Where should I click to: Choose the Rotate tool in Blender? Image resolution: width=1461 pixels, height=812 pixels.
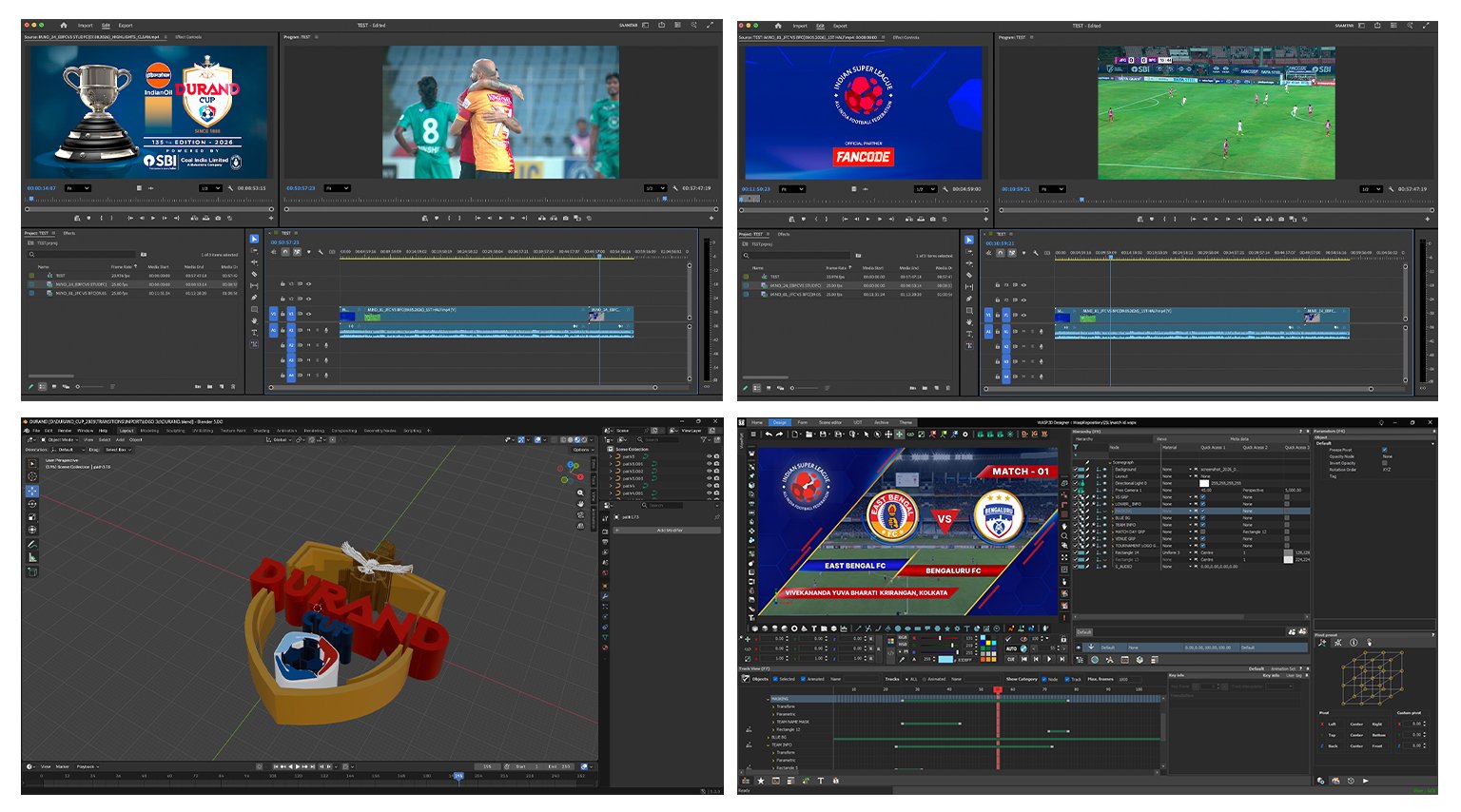click(x=32, y=504)
